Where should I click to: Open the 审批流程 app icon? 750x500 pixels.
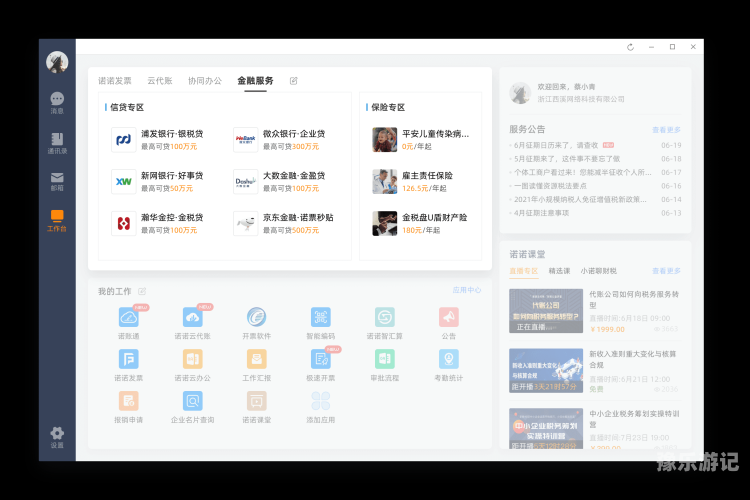[385, 359]
